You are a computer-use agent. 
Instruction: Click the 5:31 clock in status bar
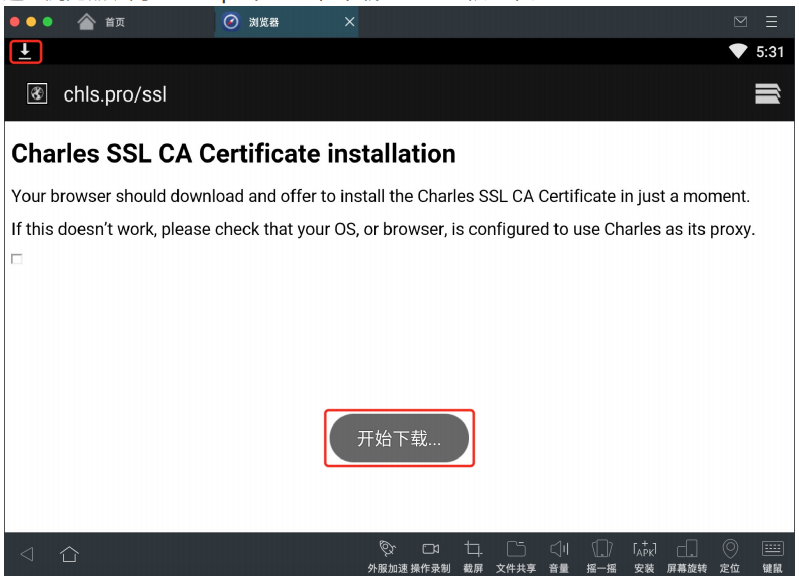click(x=769, y=51)
